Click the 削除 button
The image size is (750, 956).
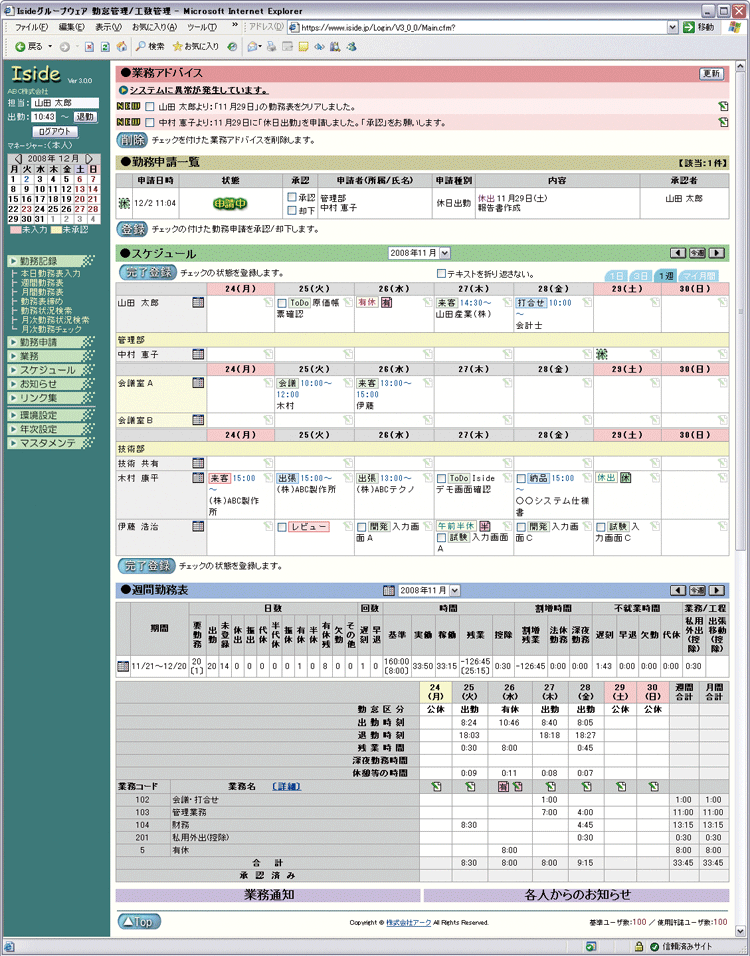point(132,140)
